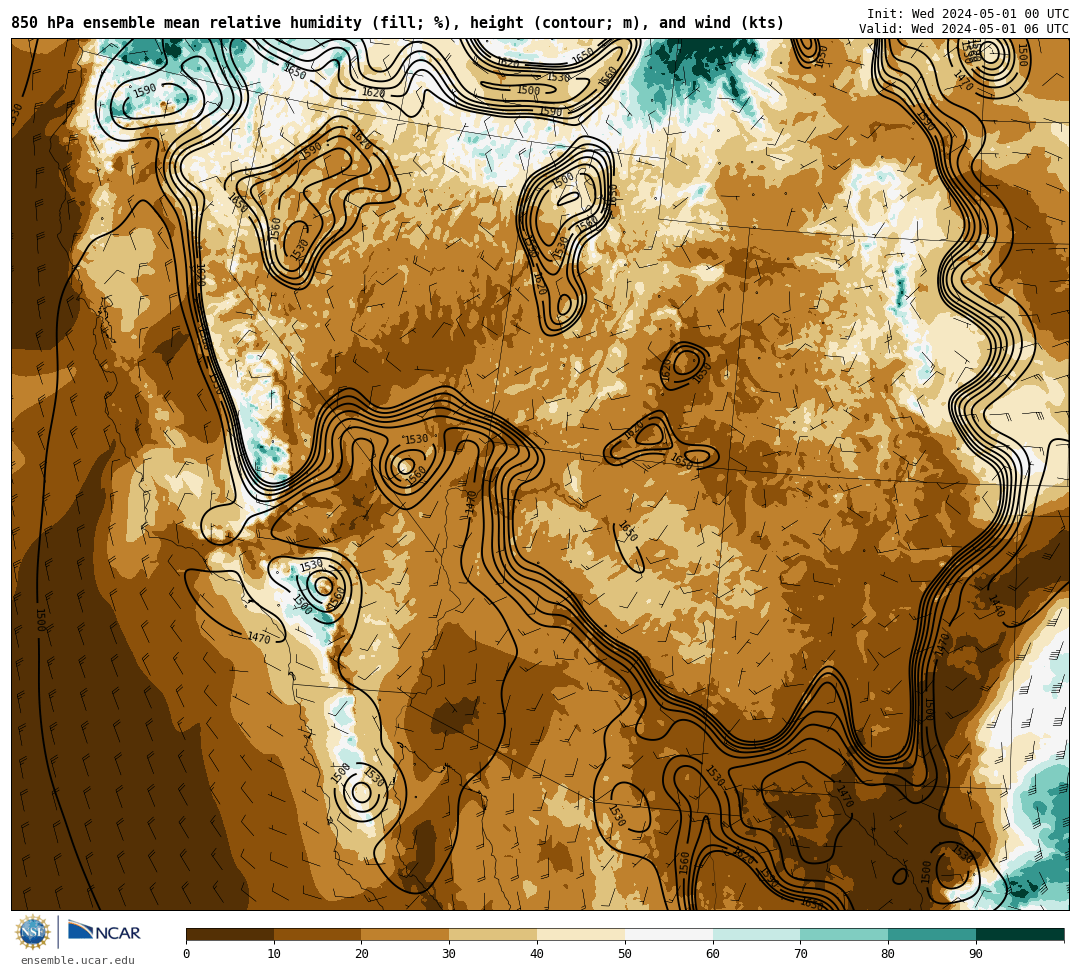The width and height of the screenshot is (1080, 973).
Task: Click the colorbar tick label '40'
Action: point(537,954)
